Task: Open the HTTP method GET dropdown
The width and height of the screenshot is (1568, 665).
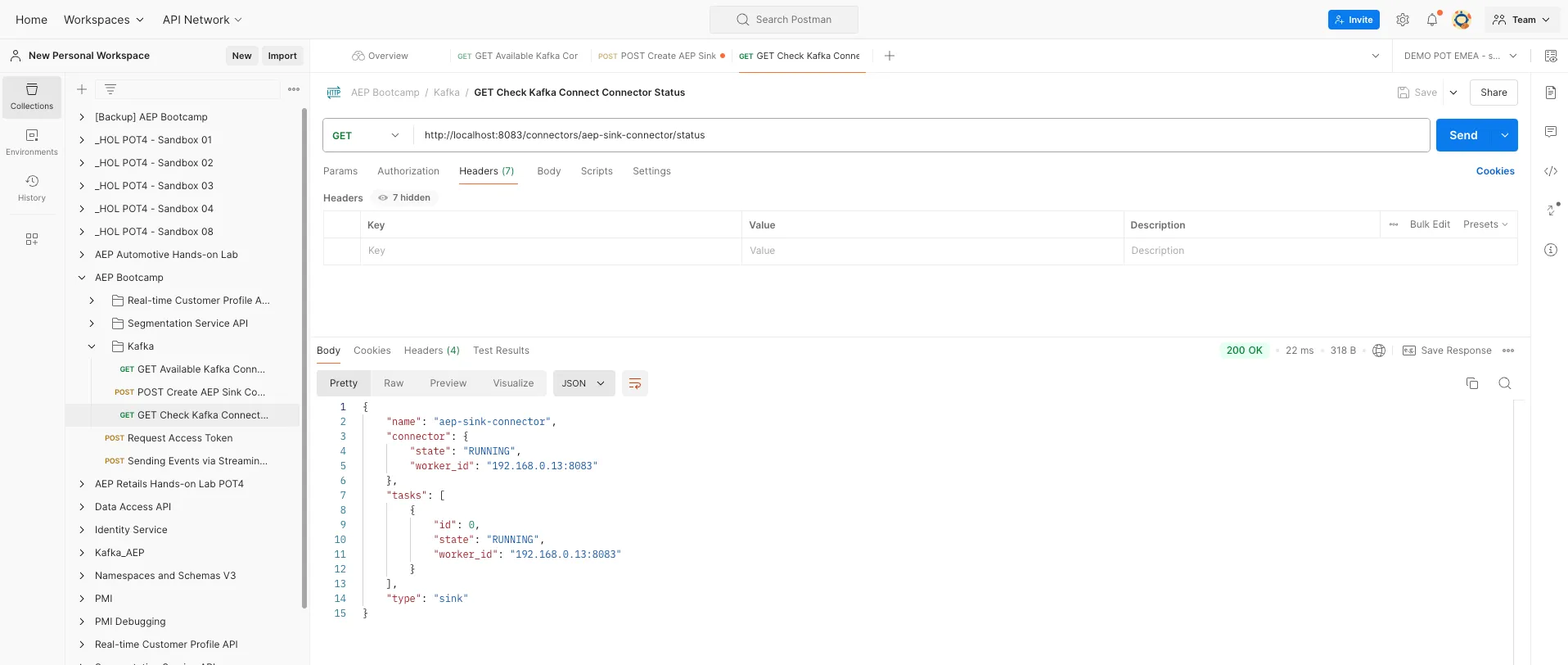Action: (366, 135)
